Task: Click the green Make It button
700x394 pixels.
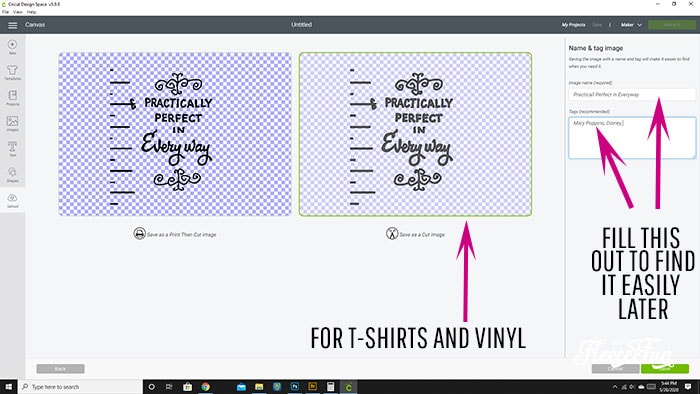Action: (671, 25)
